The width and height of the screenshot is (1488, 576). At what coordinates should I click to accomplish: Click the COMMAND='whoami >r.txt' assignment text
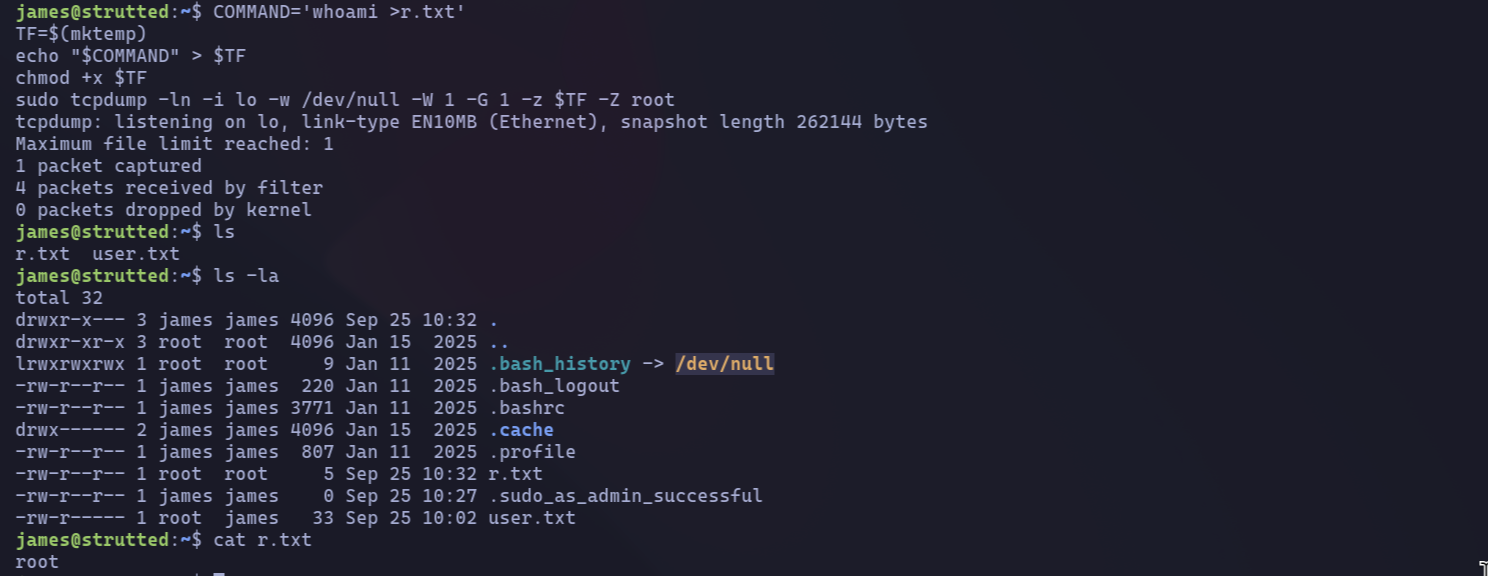pyautogui.click(x=338, y=12)
